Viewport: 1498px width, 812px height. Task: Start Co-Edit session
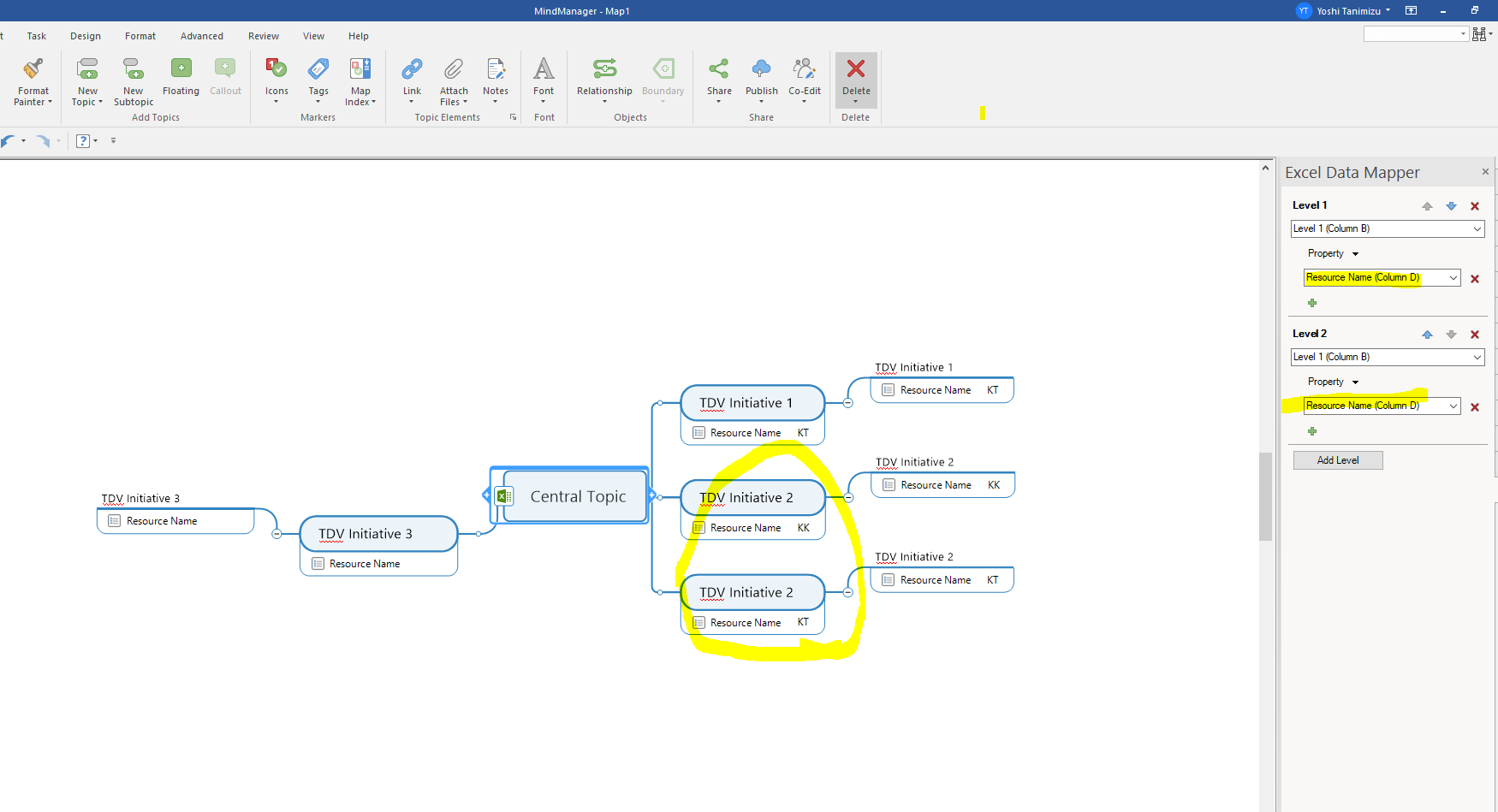(x=804, y=69)
